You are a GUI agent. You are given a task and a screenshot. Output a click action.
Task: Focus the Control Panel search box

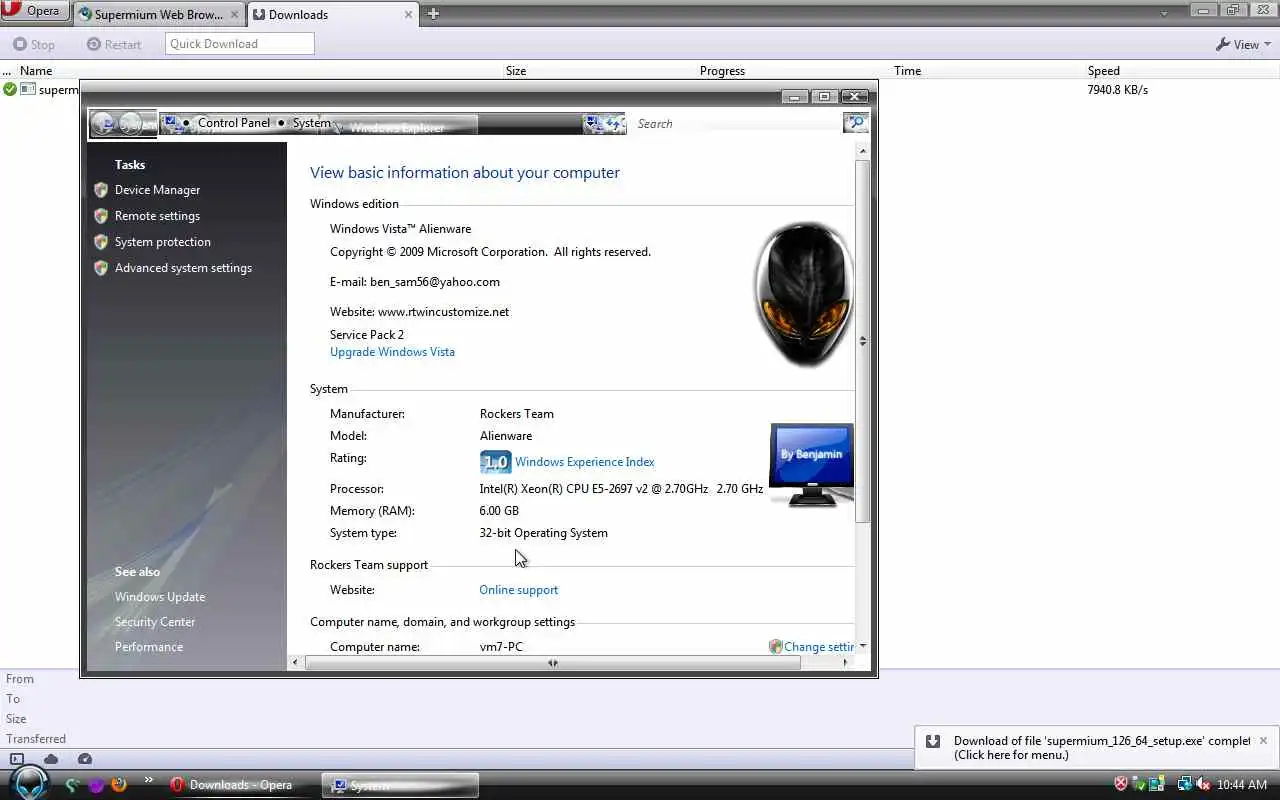737,124
